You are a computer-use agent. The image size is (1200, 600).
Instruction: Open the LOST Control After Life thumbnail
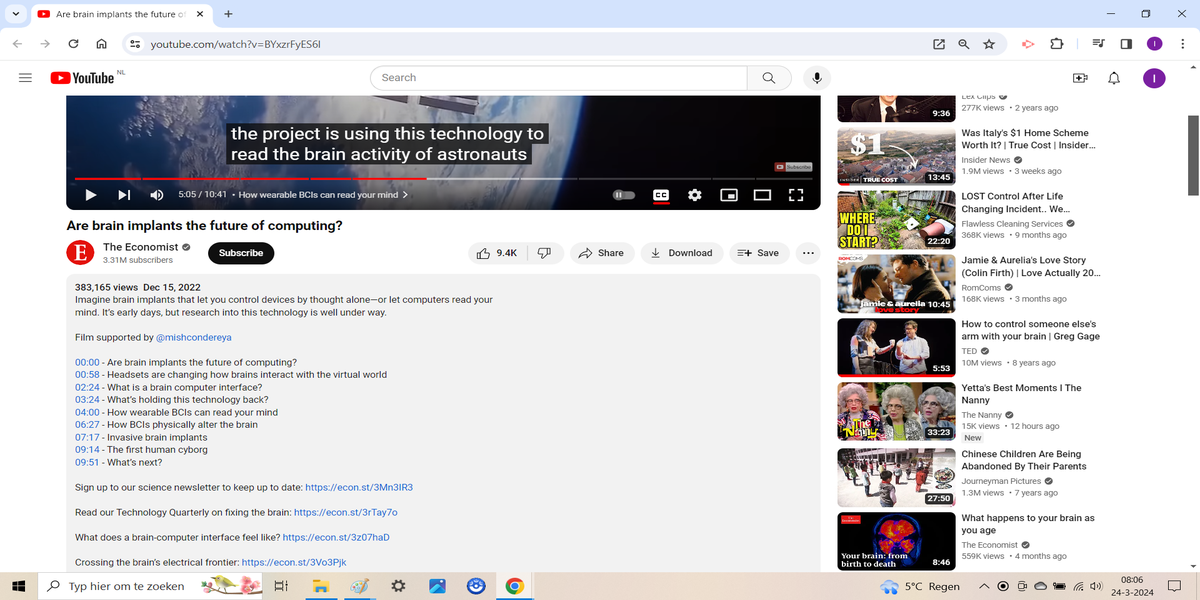coord(895,220)
